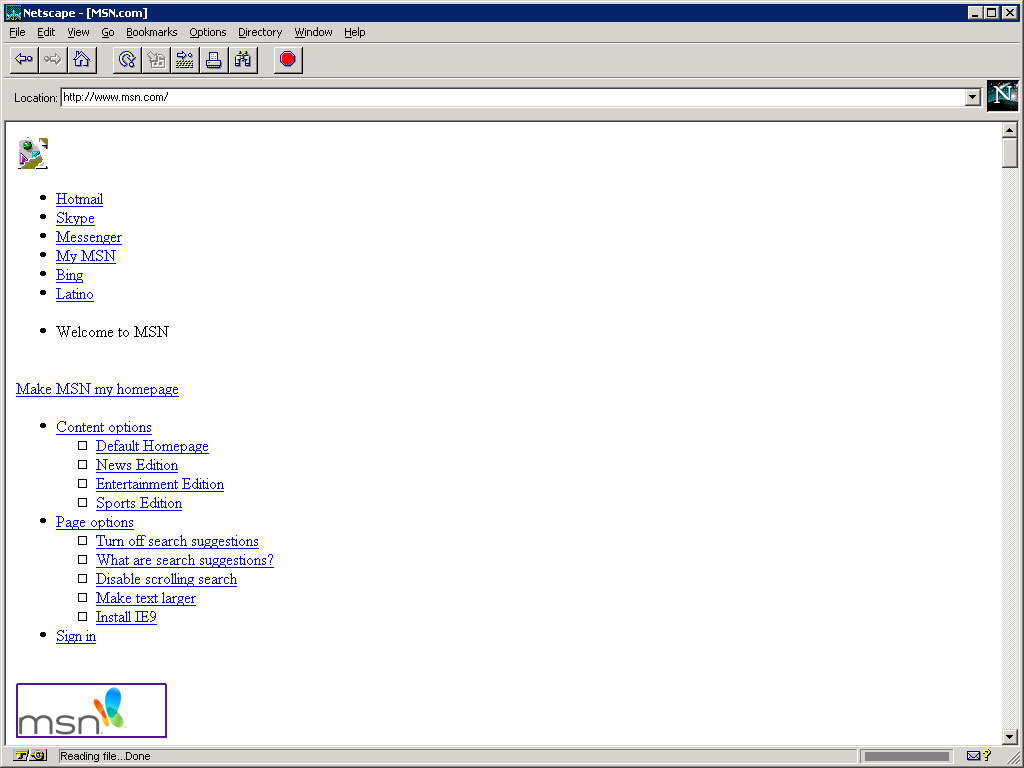Image resolution: width=1024 pixels, height=768 pixels.
Task: Click into the Location URL field
Action: pos(513,97)
